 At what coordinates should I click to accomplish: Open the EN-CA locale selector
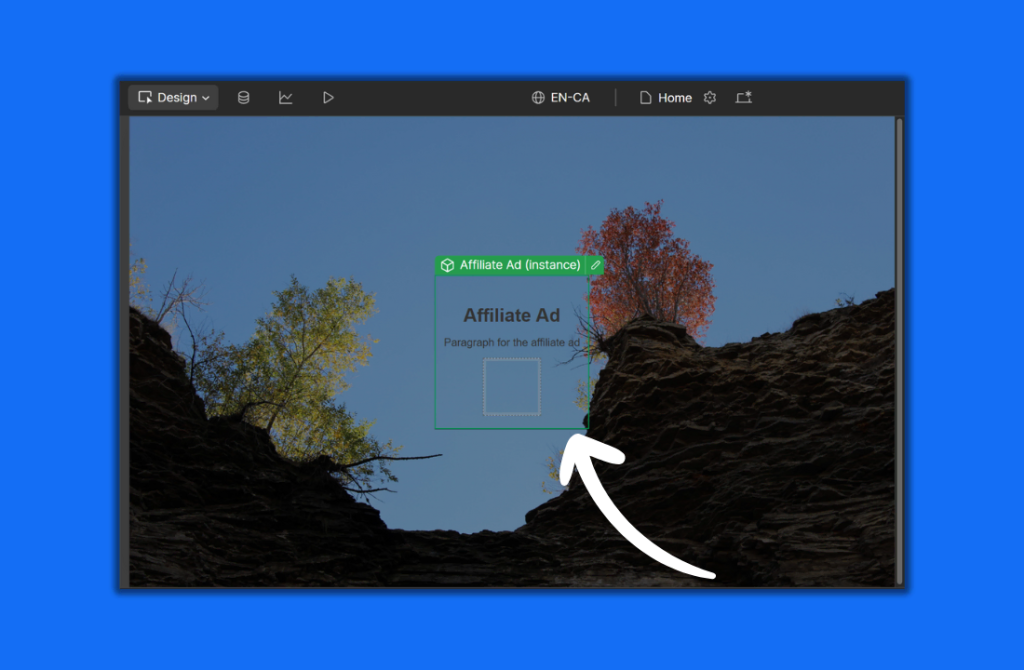(x=570, y=97)
